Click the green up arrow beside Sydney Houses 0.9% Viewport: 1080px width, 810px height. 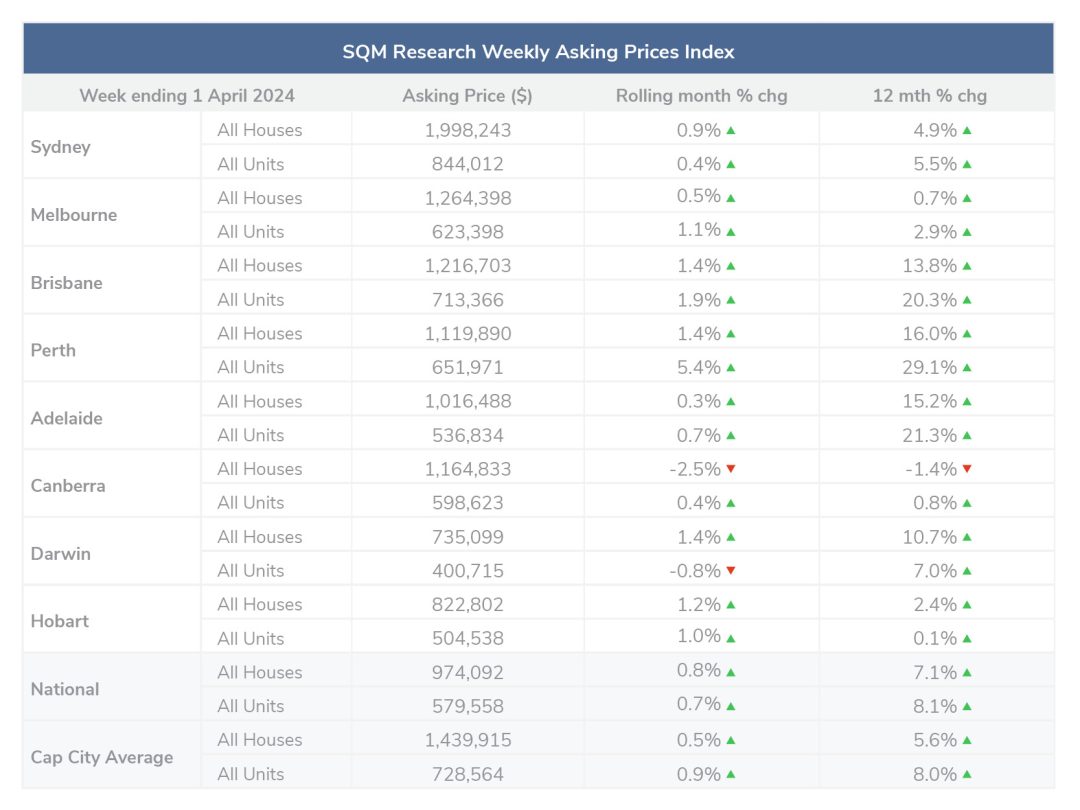point(731,130)
